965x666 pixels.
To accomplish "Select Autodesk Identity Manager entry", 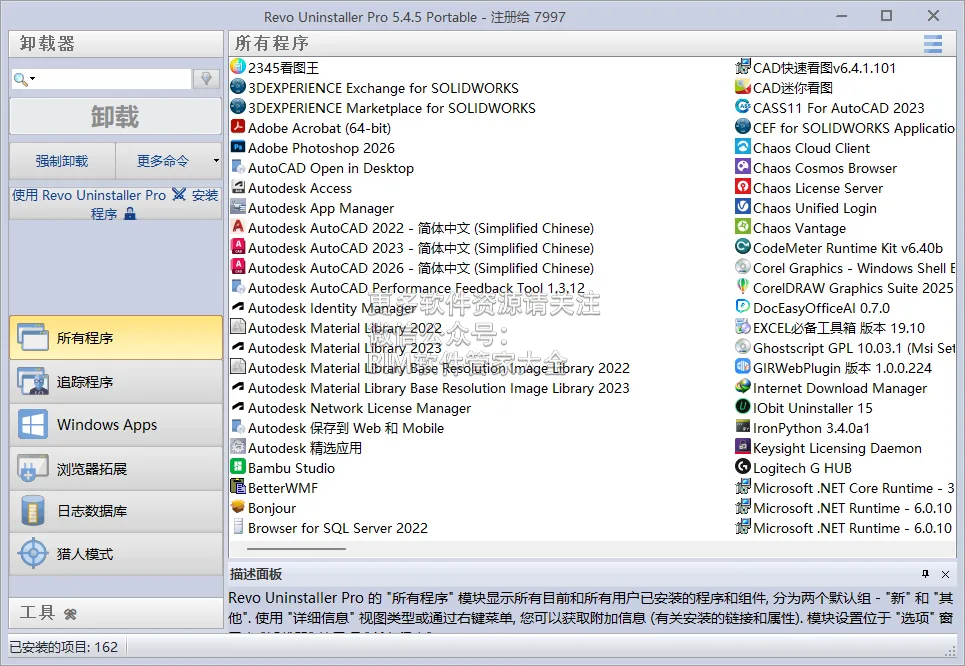I will tap(324, 307).
